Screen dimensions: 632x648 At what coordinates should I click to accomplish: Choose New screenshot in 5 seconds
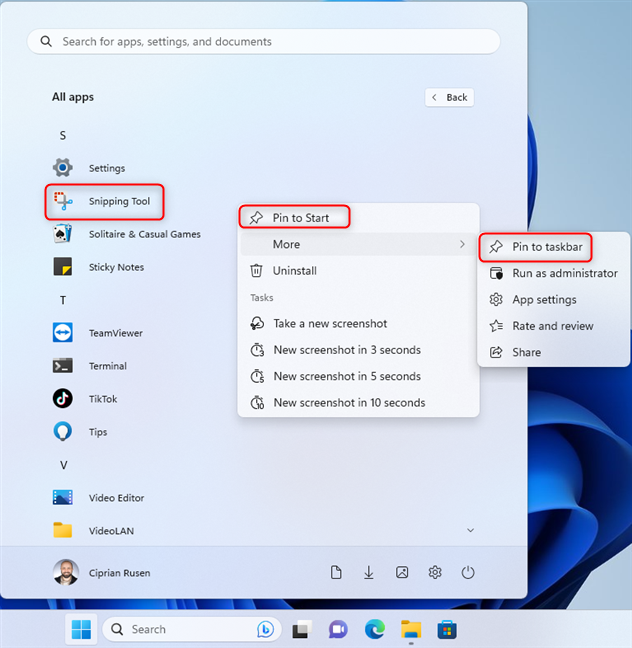click(358, 376)
